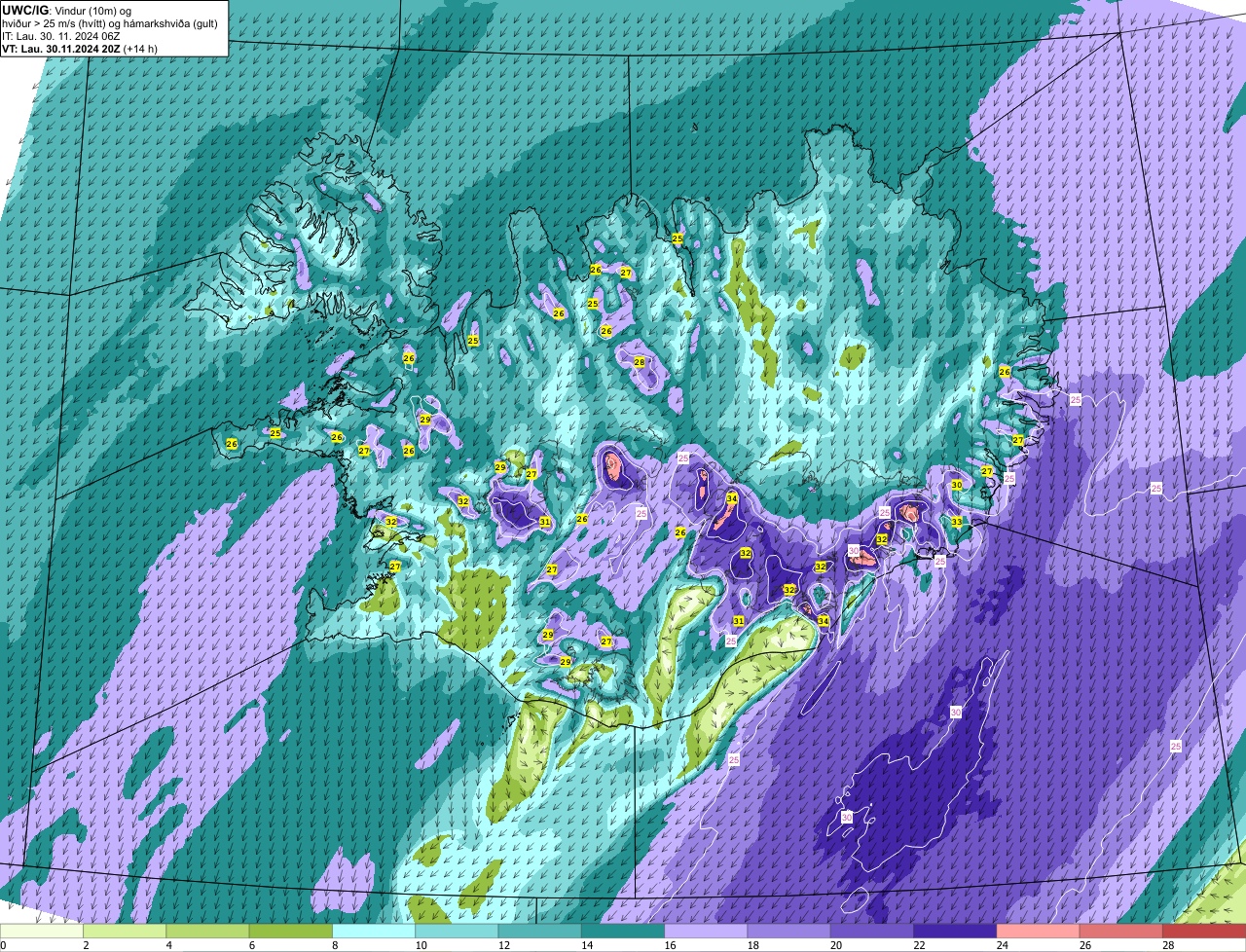Click the legend scale number 2
This screenshot has height=952, width=1246.
[86, 945]
